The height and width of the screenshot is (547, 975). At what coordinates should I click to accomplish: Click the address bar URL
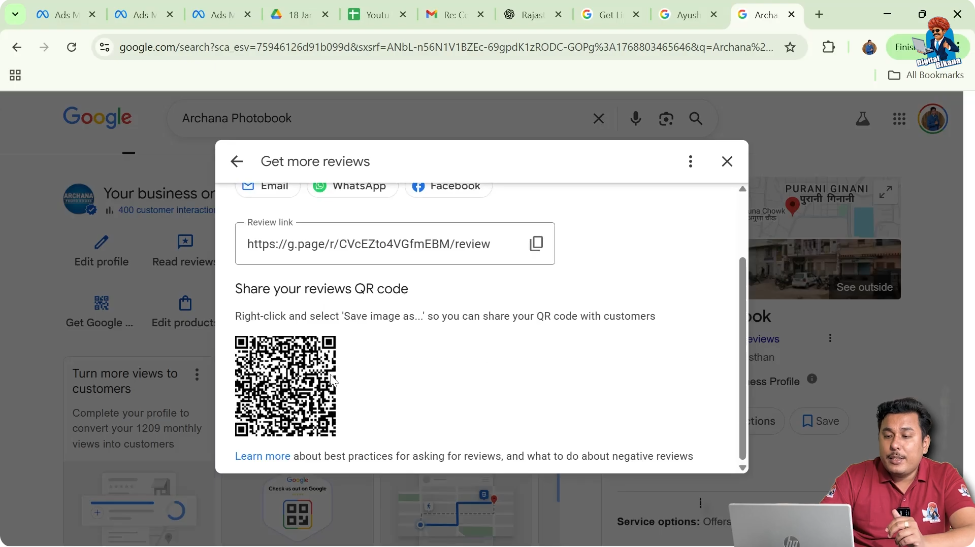coord(446,47)
